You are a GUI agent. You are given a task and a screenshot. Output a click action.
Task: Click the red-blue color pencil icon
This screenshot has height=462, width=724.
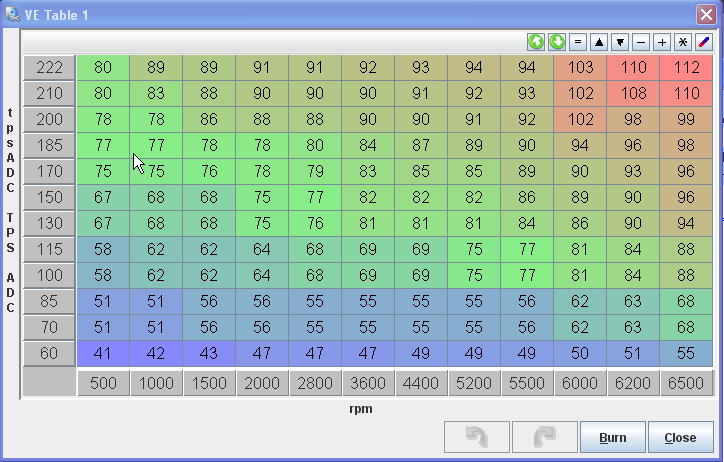click(704, 42)
